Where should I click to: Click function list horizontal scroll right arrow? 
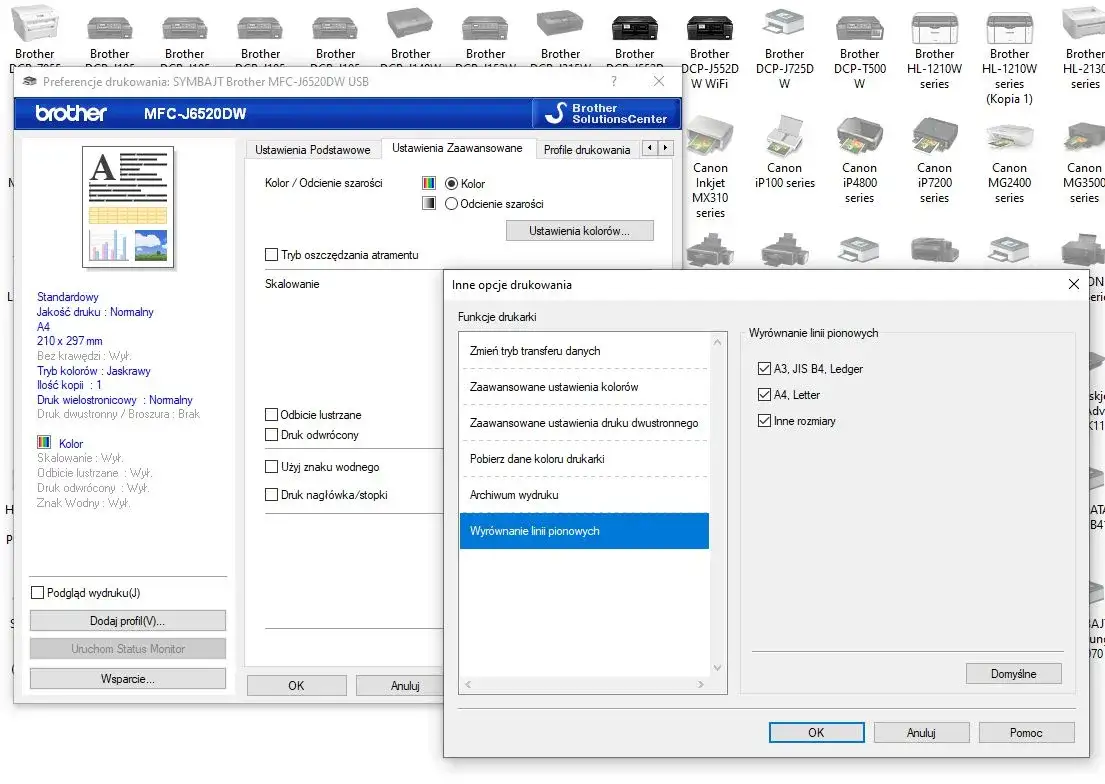tap(700, 684)
